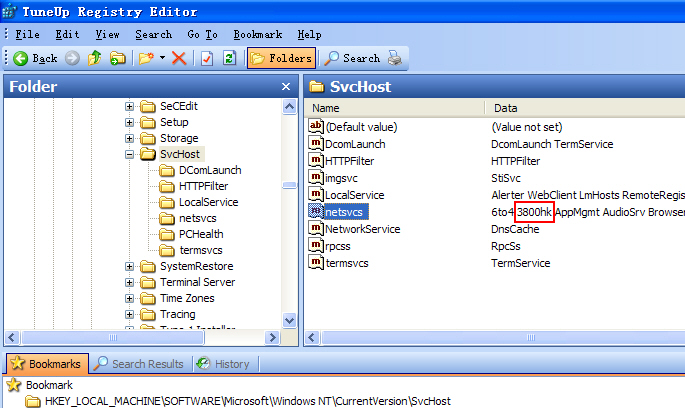The width and height of the screenshot is (685, 408).
Task: Expand the Setup tree node
Action: tap(129, 122)
